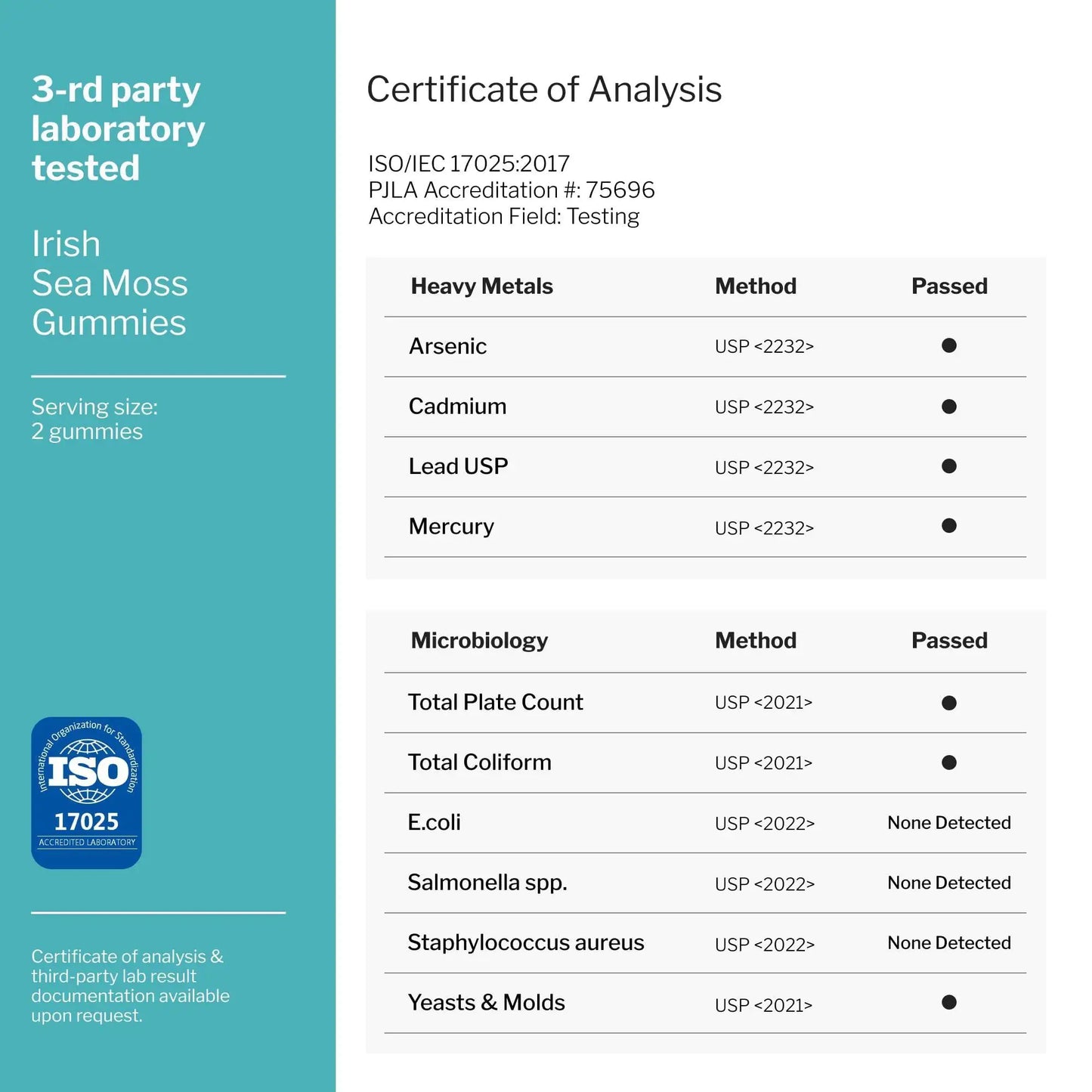Click the Serving size 2 gummies text

[94, 419]
